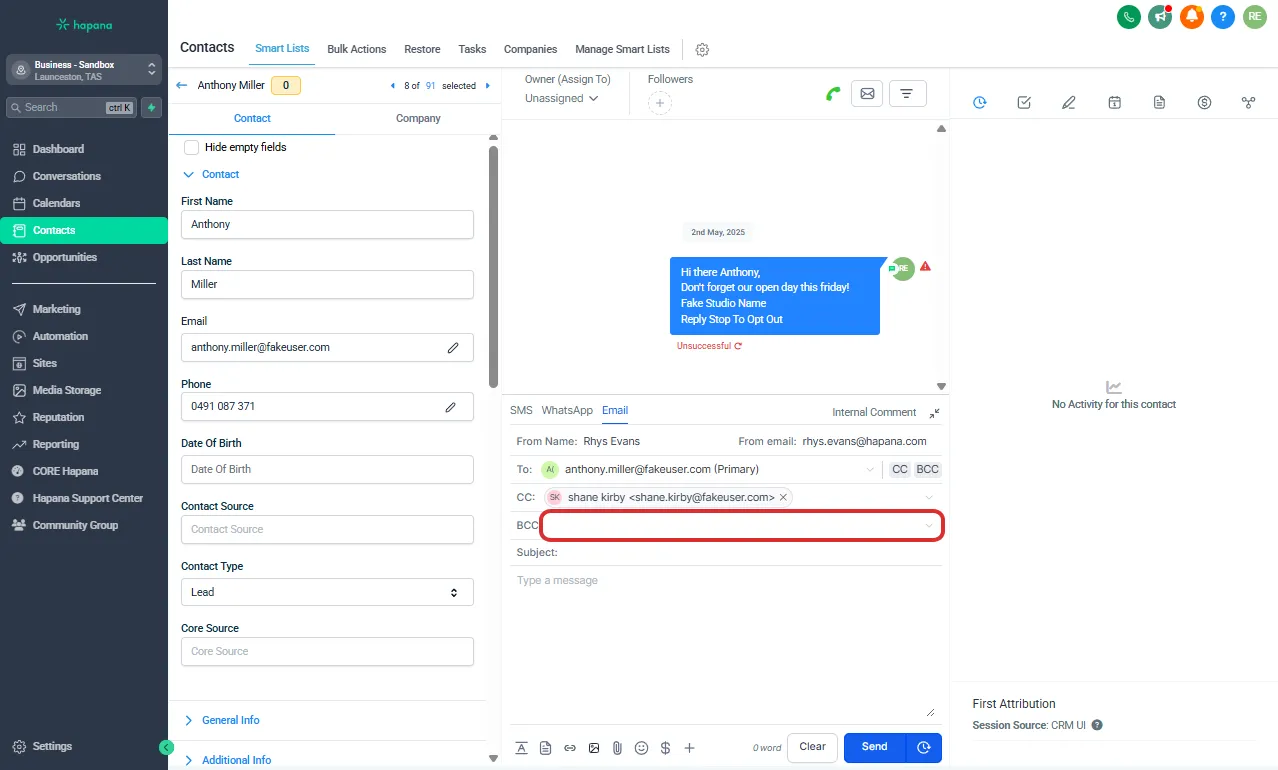1278x770 pixels.
Task: Toggle the CC field button
Action: coord(900,470)
